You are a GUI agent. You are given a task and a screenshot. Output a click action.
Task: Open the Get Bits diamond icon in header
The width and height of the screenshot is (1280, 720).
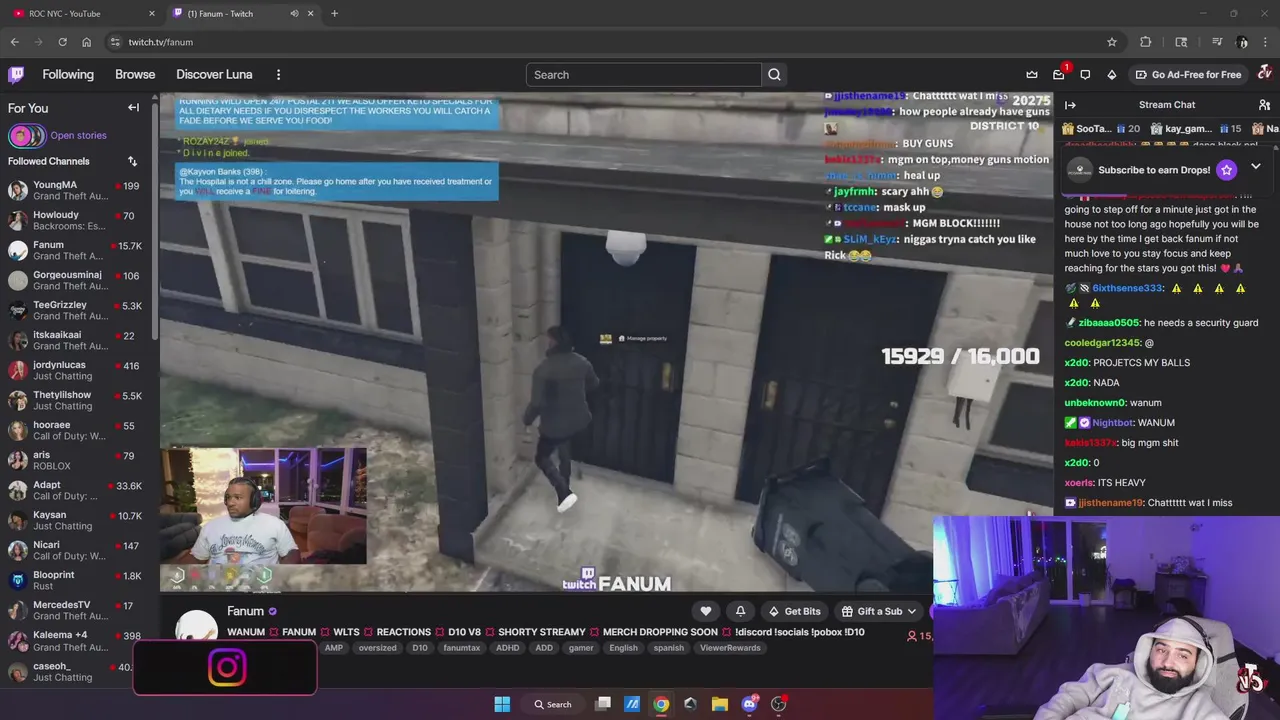[x=1111, y=74]
